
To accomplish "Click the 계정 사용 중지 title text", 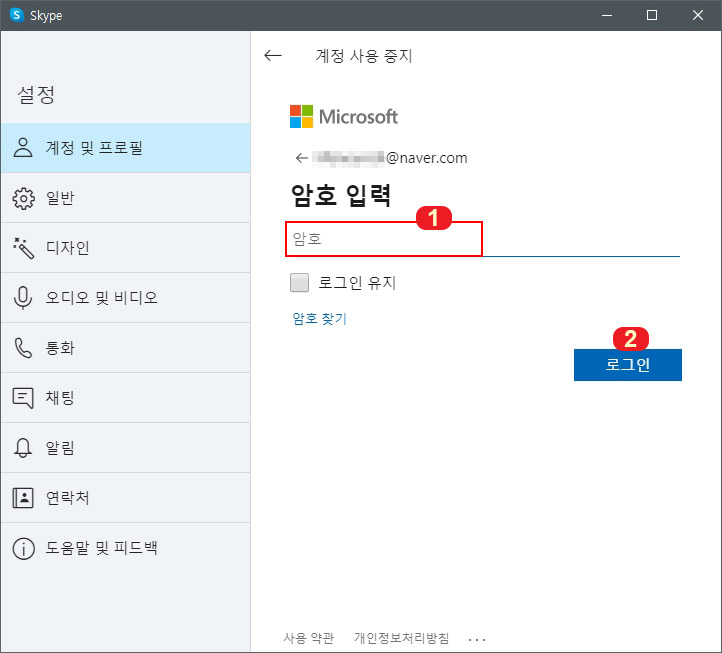I will 364,56.
